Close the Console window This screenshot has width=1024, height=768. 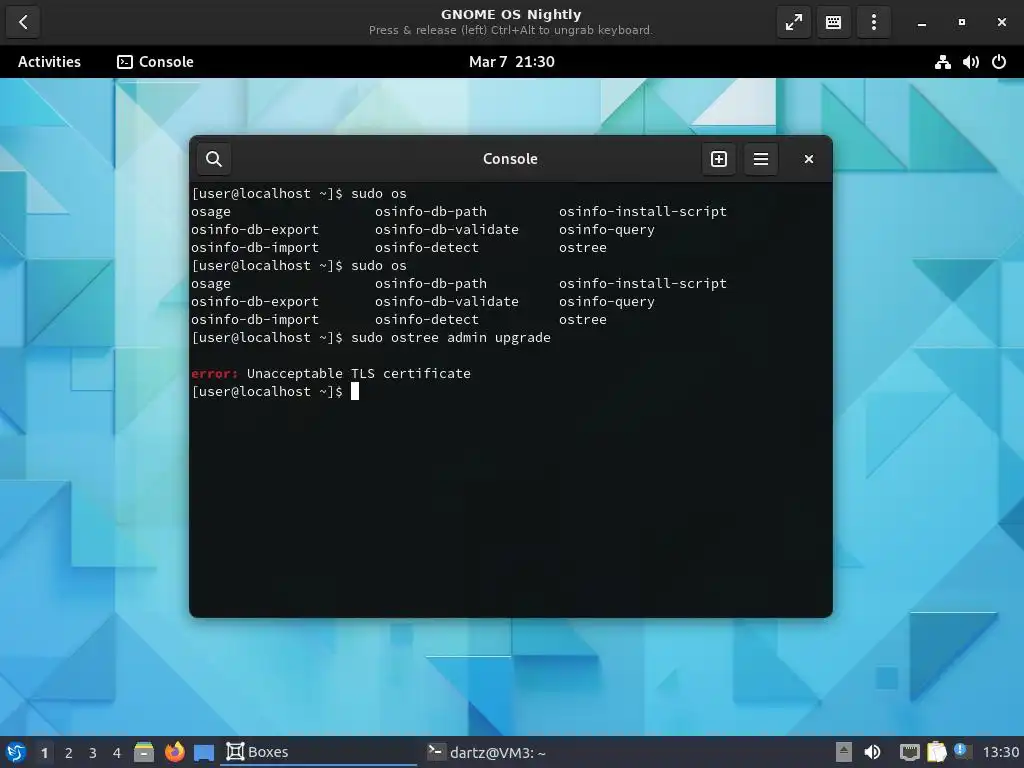[x=808, y=159]
